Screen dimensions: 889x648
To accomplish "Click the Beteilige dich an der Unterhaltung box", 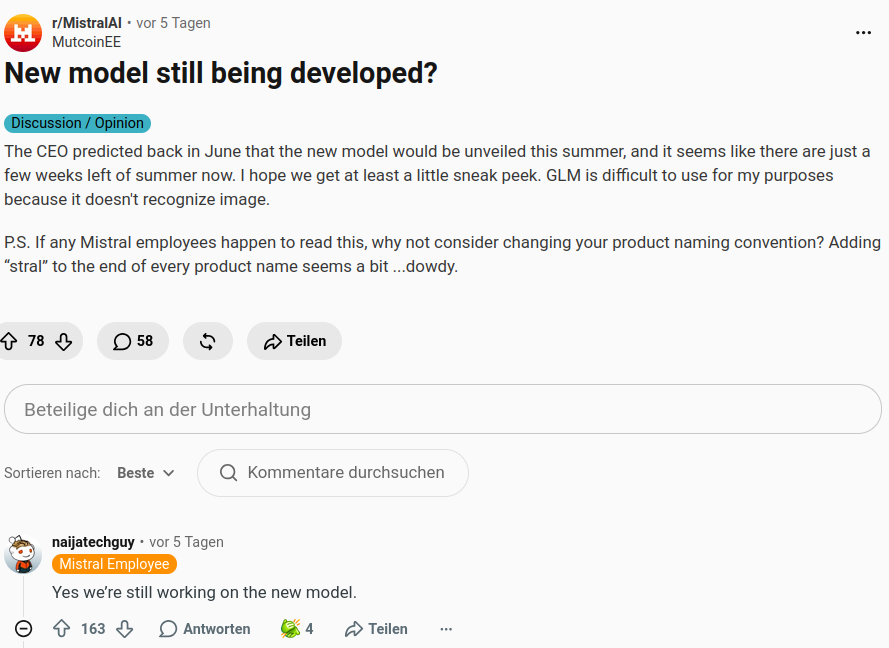I will point(443,409).
